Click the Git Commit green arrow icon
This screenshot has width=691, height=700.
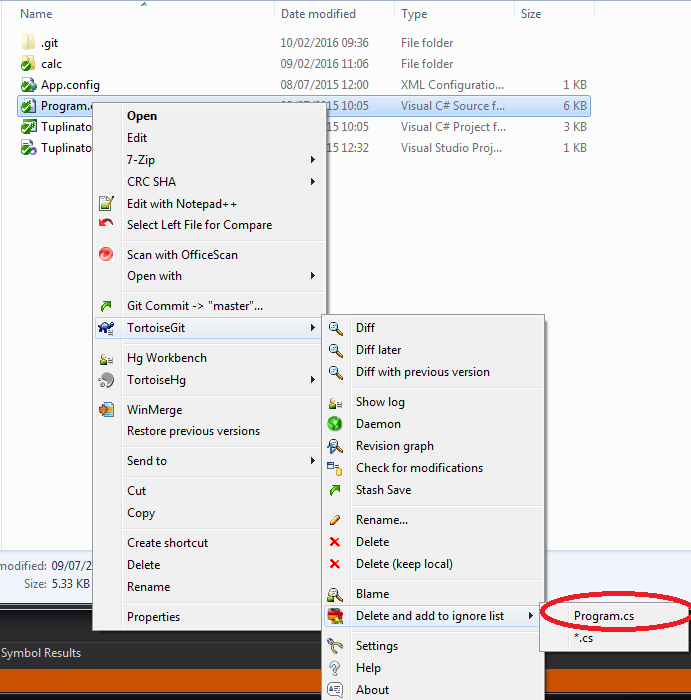tap(106, 306)
